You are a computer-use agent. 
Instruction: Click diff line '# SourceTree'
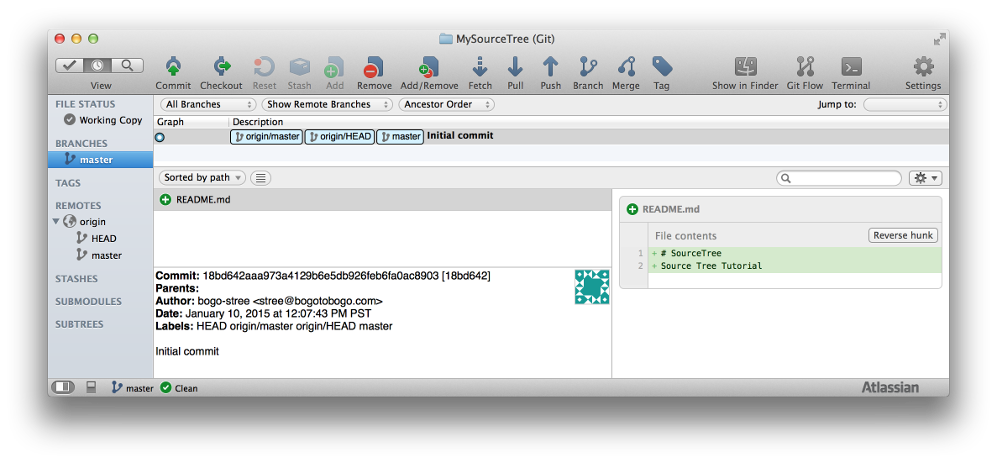click(x=794, y=253)
